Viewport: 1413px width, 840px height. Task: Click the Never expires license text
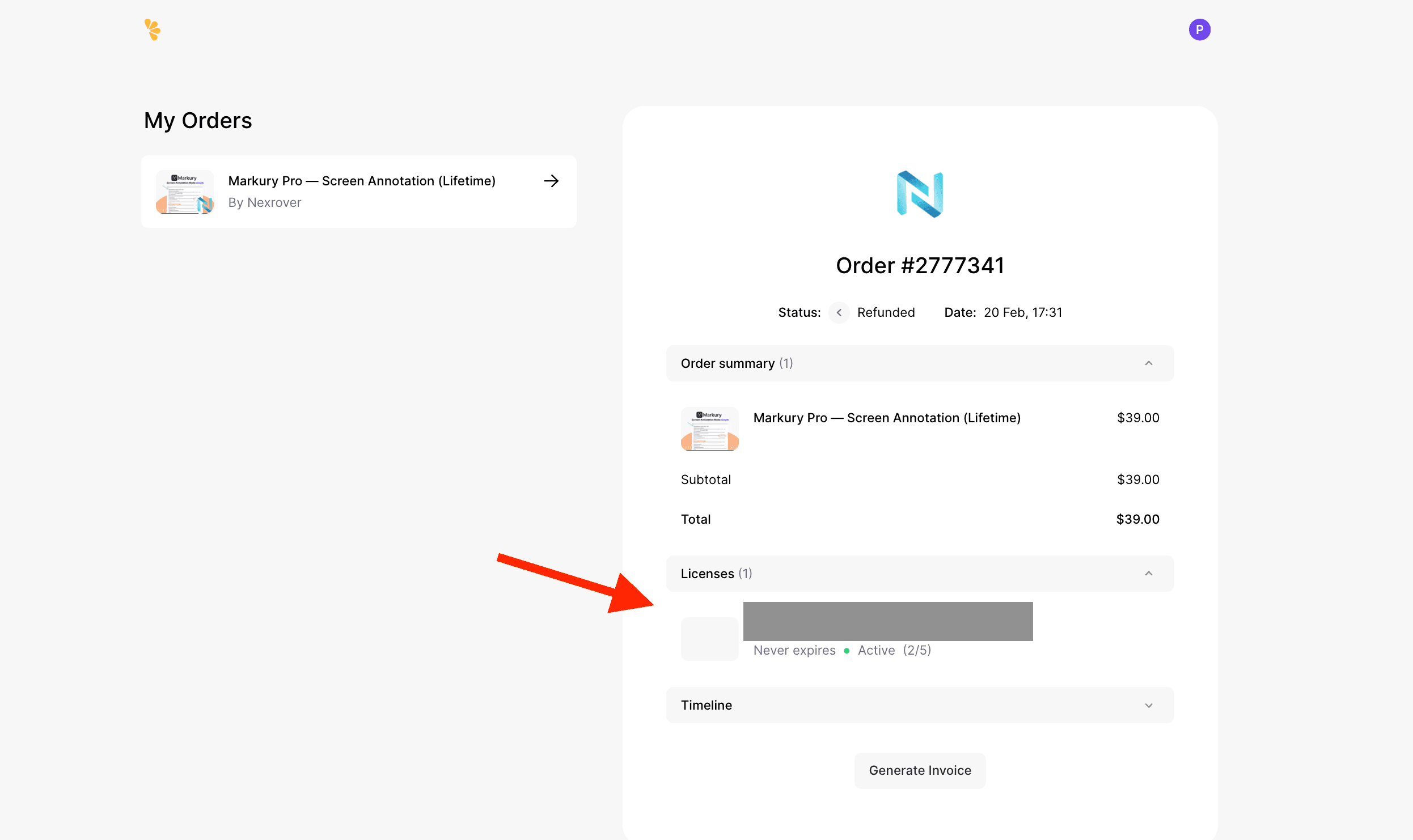[x=794, y=650]
